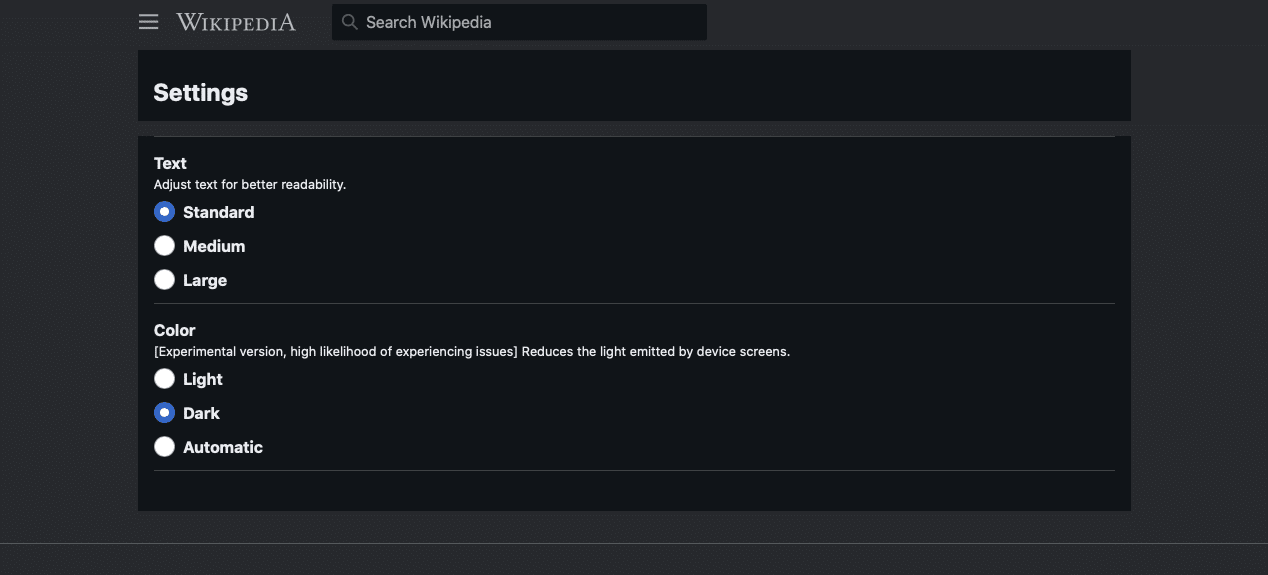The height and width of the screenshot is (575, 1268).
Task: Click the Wikipedia wordmark logo
Action: [x=236, y=22]
